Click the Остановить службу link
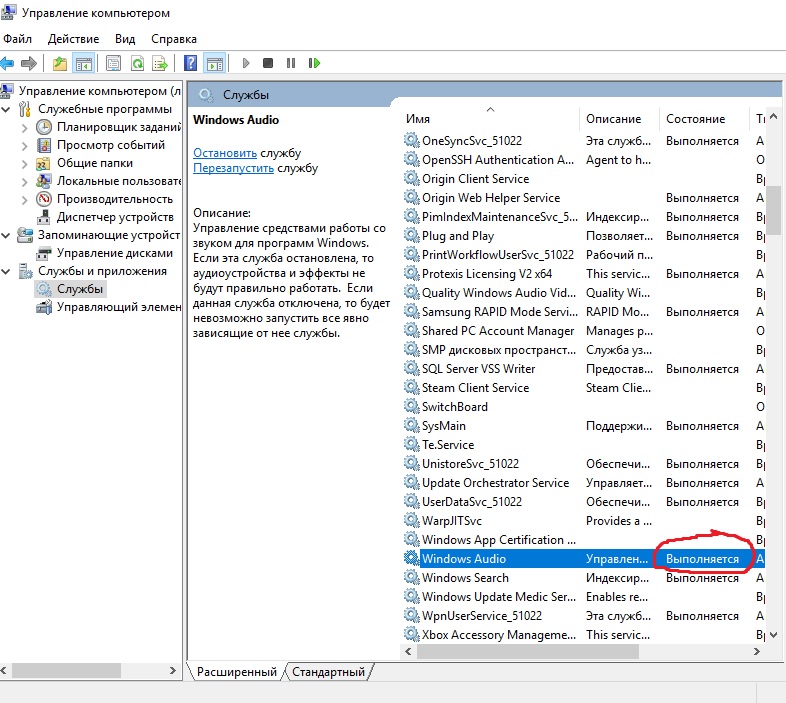Screen dimensions: 786x703 pyautogui.click(x=225, y=153)
